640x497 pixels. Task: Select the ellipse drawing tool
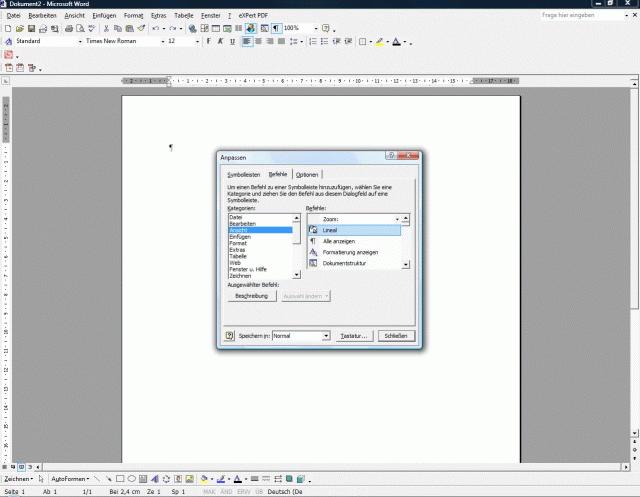point(131,479)
